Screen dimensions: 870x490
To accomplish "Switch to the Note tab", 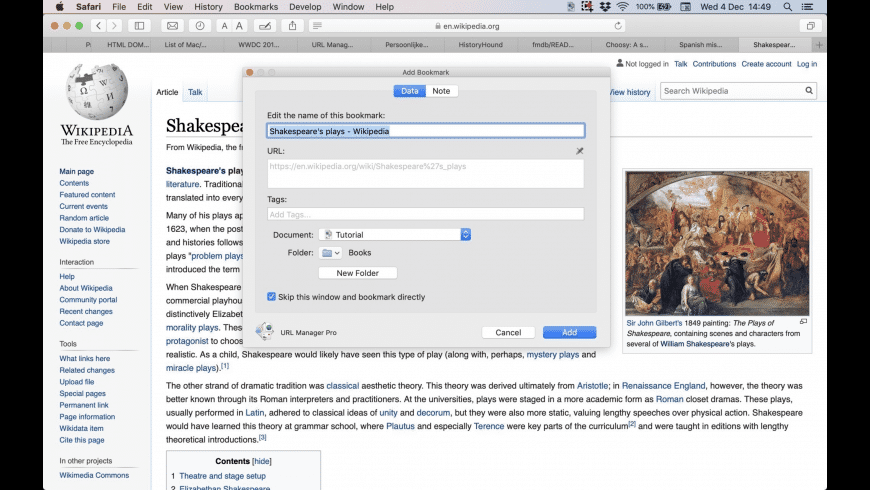I will (x=442, y=91).
